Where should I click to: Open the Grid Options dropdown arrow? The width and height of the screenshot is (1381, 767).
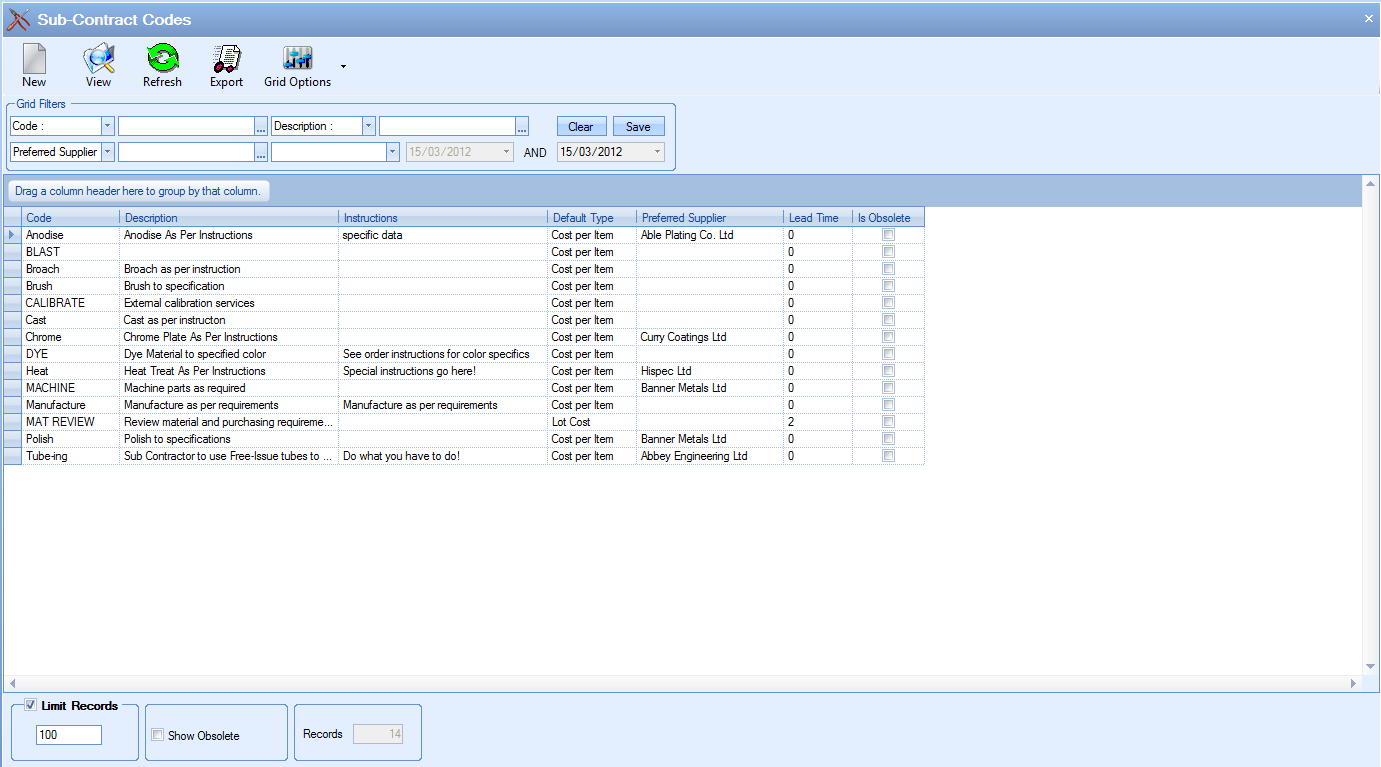343,67
